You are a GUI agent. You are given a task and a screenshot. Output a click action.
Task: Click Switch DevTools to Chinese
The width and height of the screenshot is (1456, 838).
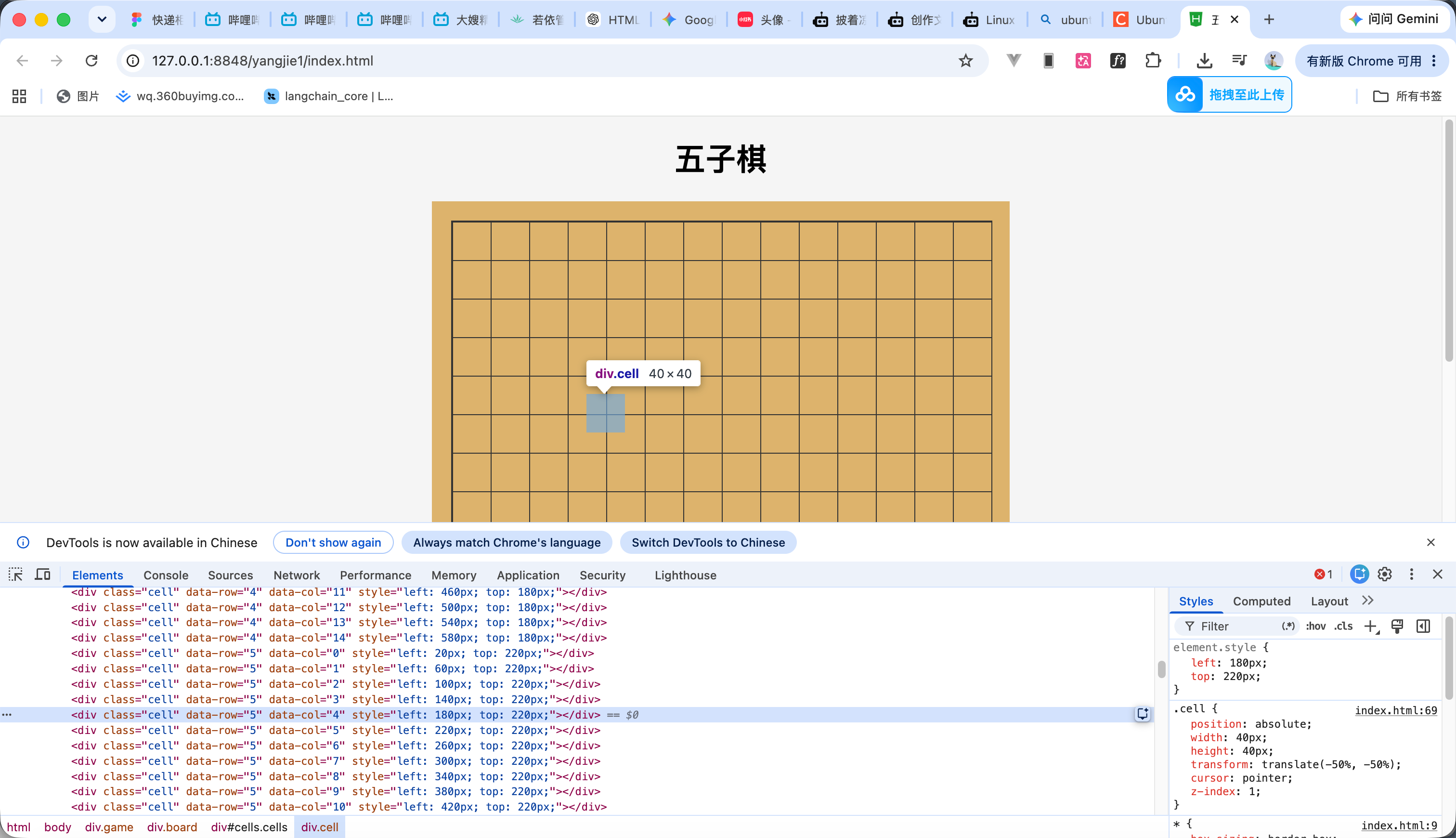click(708, 542)
